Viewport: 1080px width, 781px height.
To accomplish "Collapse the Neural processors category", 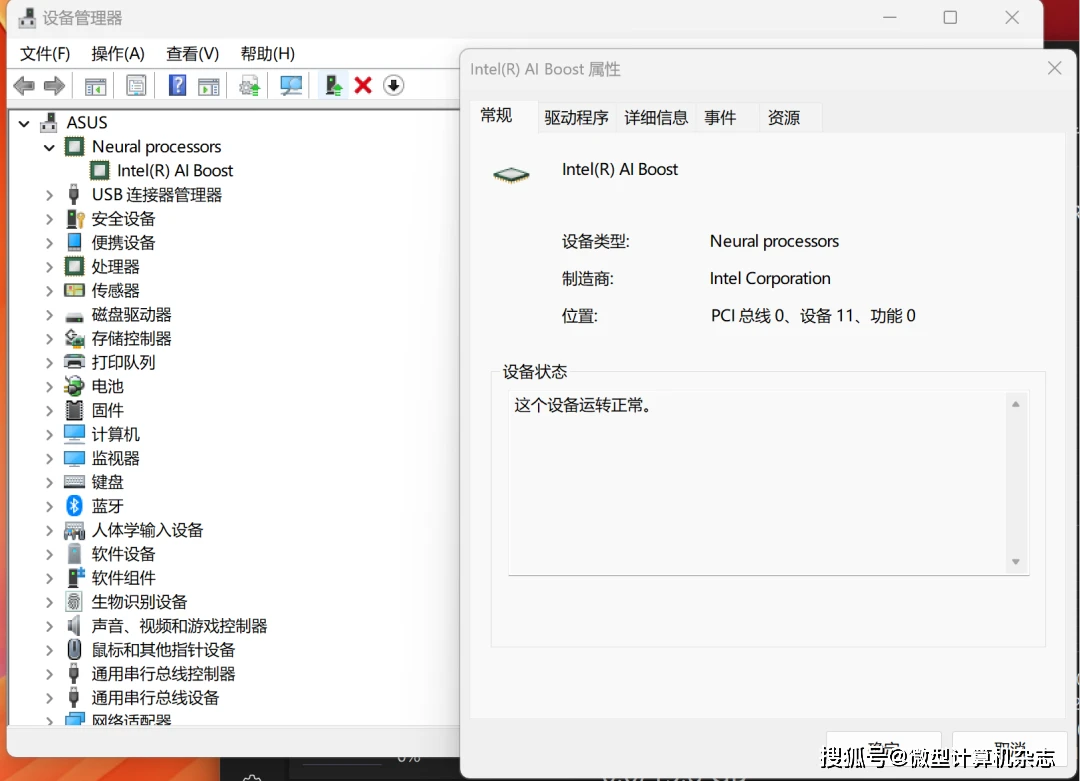I will [x=49, y=147].
